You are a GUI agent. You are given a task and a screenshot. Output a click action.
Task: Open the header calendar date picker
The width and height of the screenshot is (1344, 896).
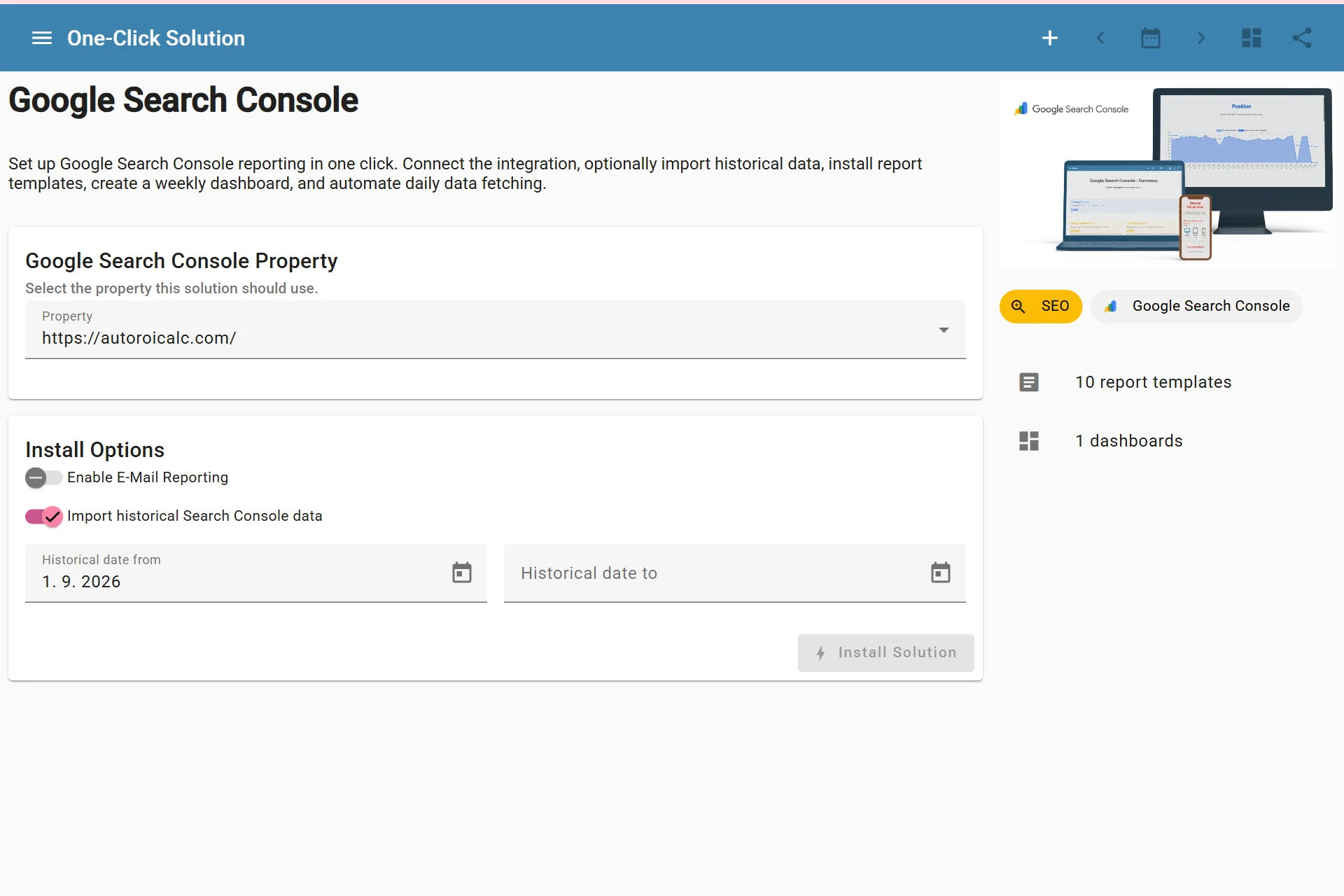[1151, 38]
